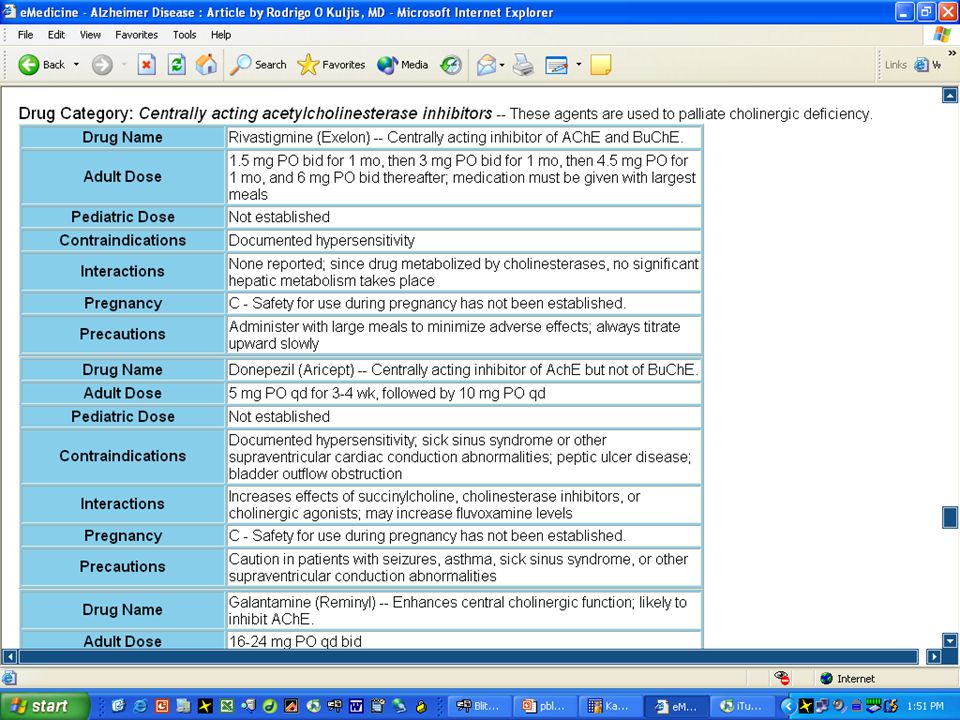Open the Edit button dropdown arrow
This screenshot has height=720, width=960.
578,64
